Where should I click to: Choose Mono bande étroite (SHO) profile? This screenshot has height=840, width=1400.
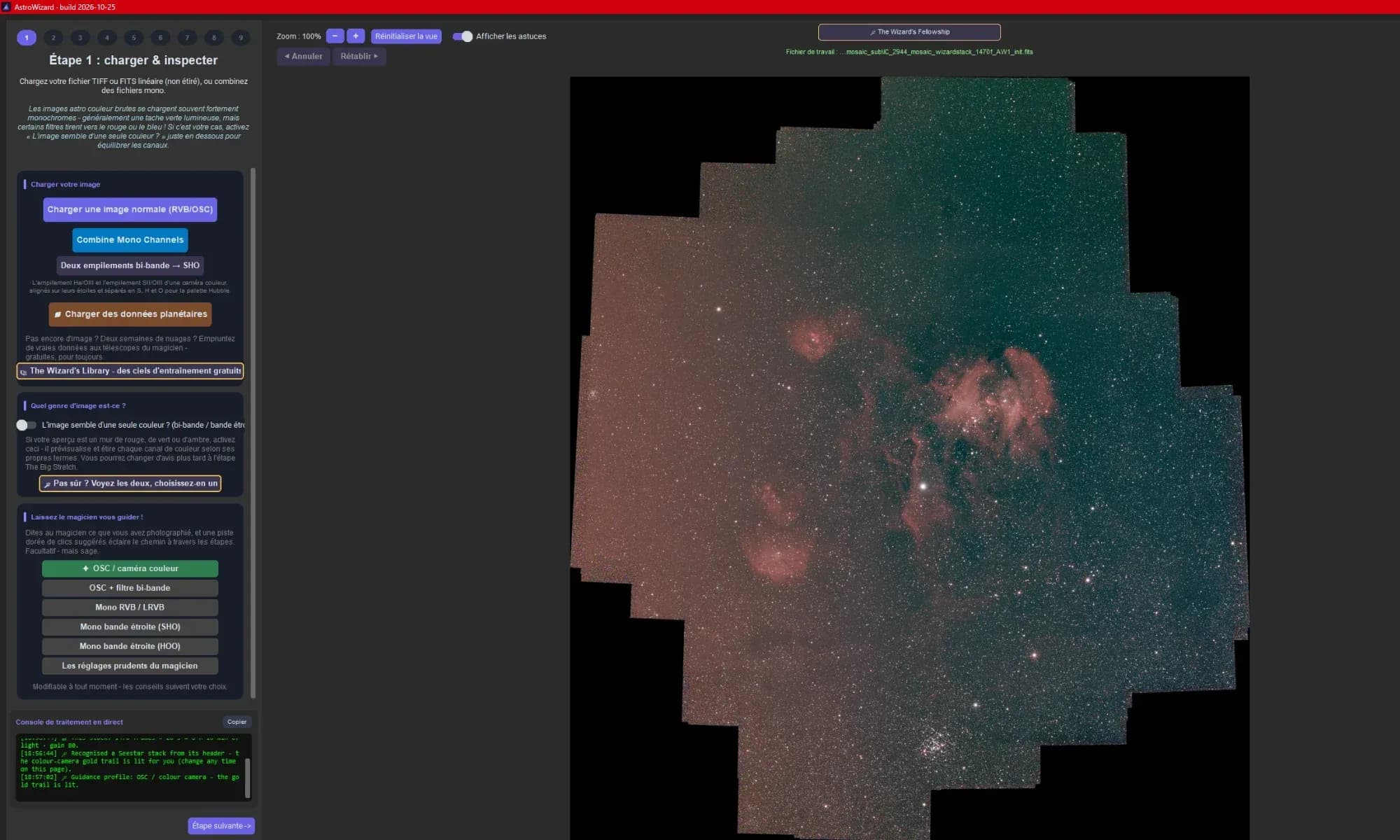click(130, 627)
